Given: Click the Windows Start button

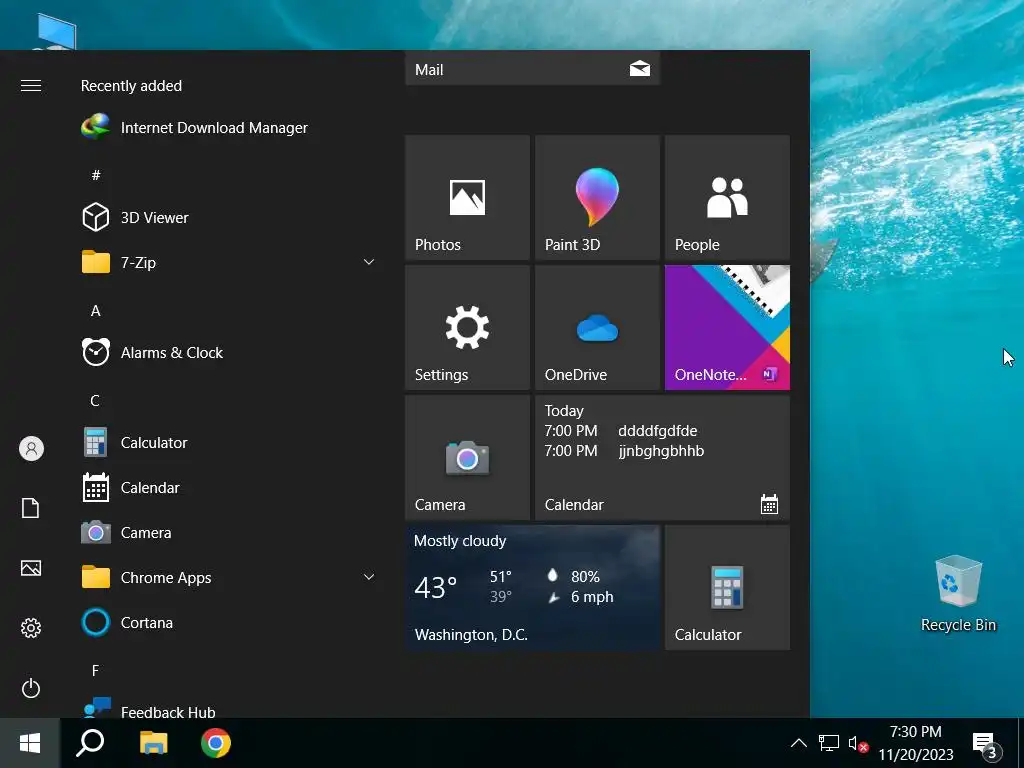Looking at the screenshot, I should [30, 743].
